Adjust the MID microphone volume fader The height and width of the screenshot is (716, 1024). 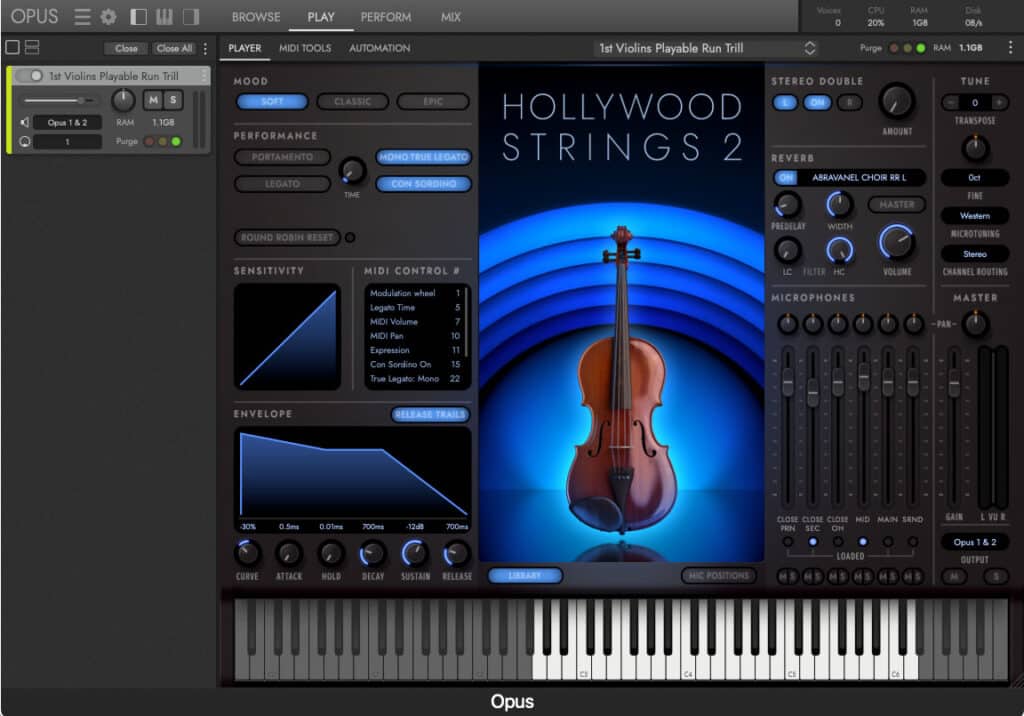[x=864, y=378]
